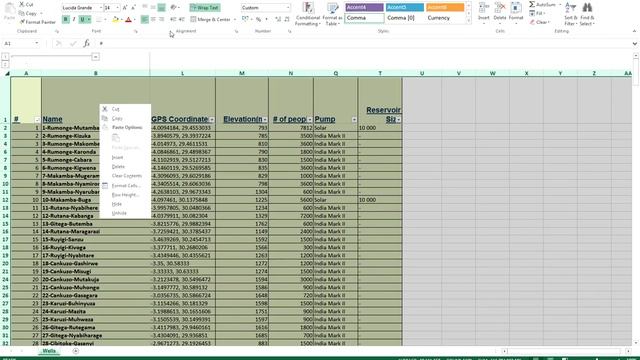
Task: Click the Borders icon
Action: [x=98, y=19]
